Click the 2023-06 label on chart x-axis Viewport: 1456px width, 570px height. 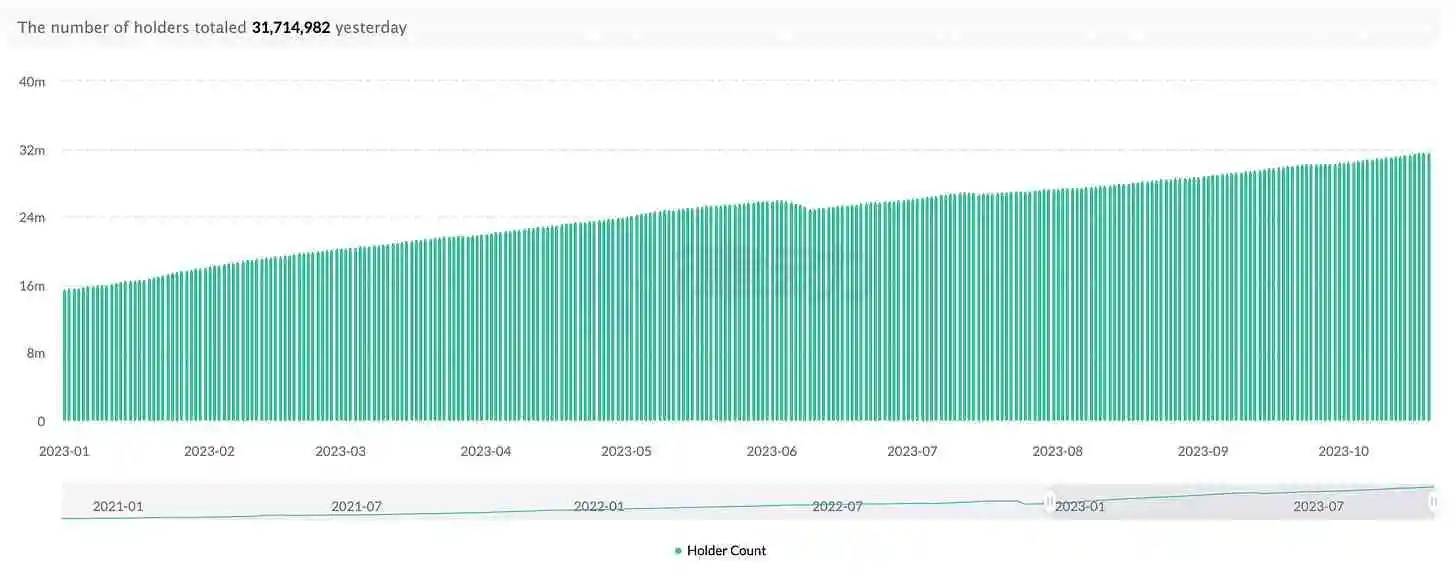[772, 451]
